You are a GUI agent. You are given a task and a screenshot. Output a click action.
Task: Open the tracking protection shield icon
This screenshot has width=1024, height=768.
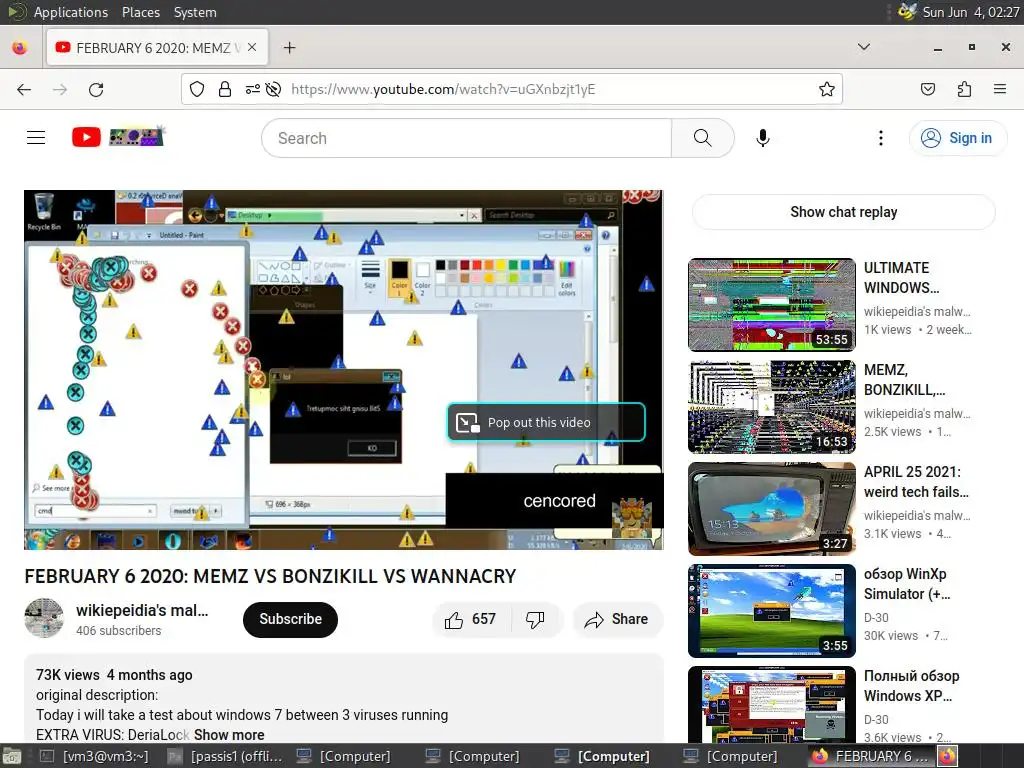197,89
